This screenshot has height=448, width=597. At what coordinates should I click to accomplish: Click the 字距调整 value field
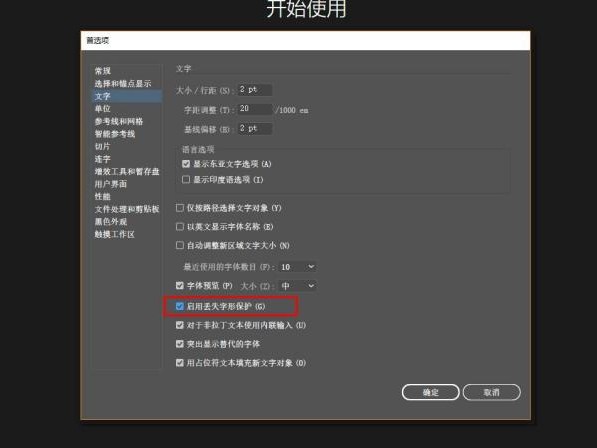coord(255,109)
